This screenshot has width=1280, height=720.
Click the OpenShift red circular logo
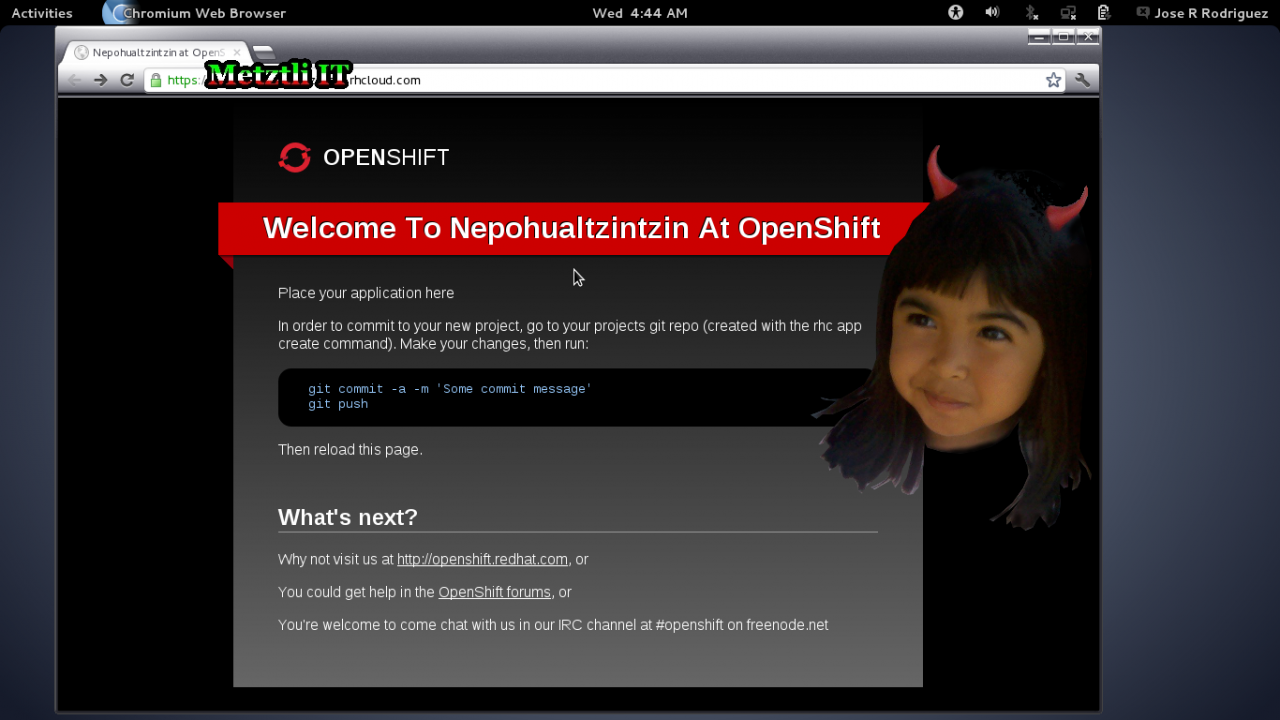pyautogui.click(x=295, y=157)
